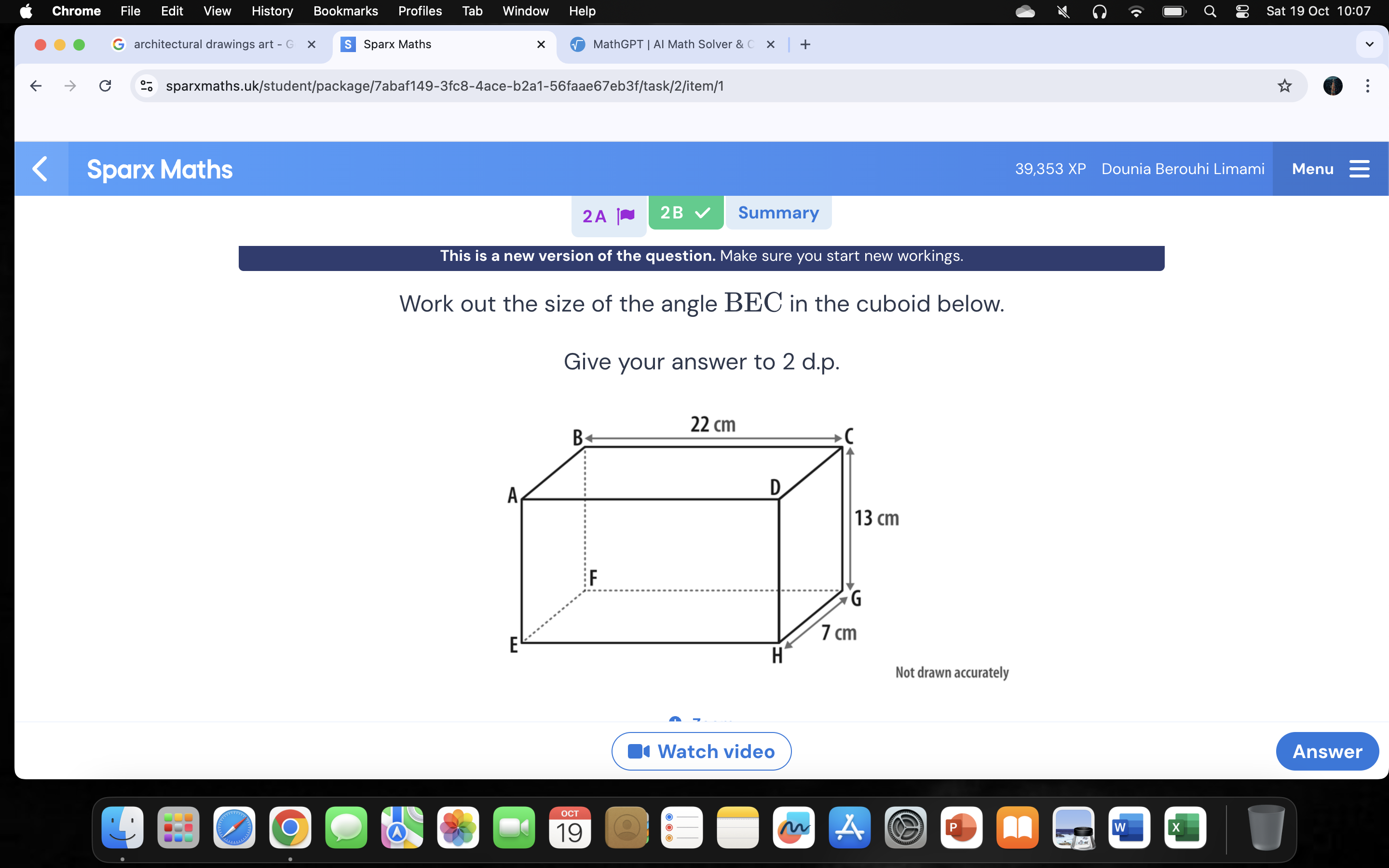Click the Sparx Maths home icon
Viewport: 1389px width, 868px height.
159,168
